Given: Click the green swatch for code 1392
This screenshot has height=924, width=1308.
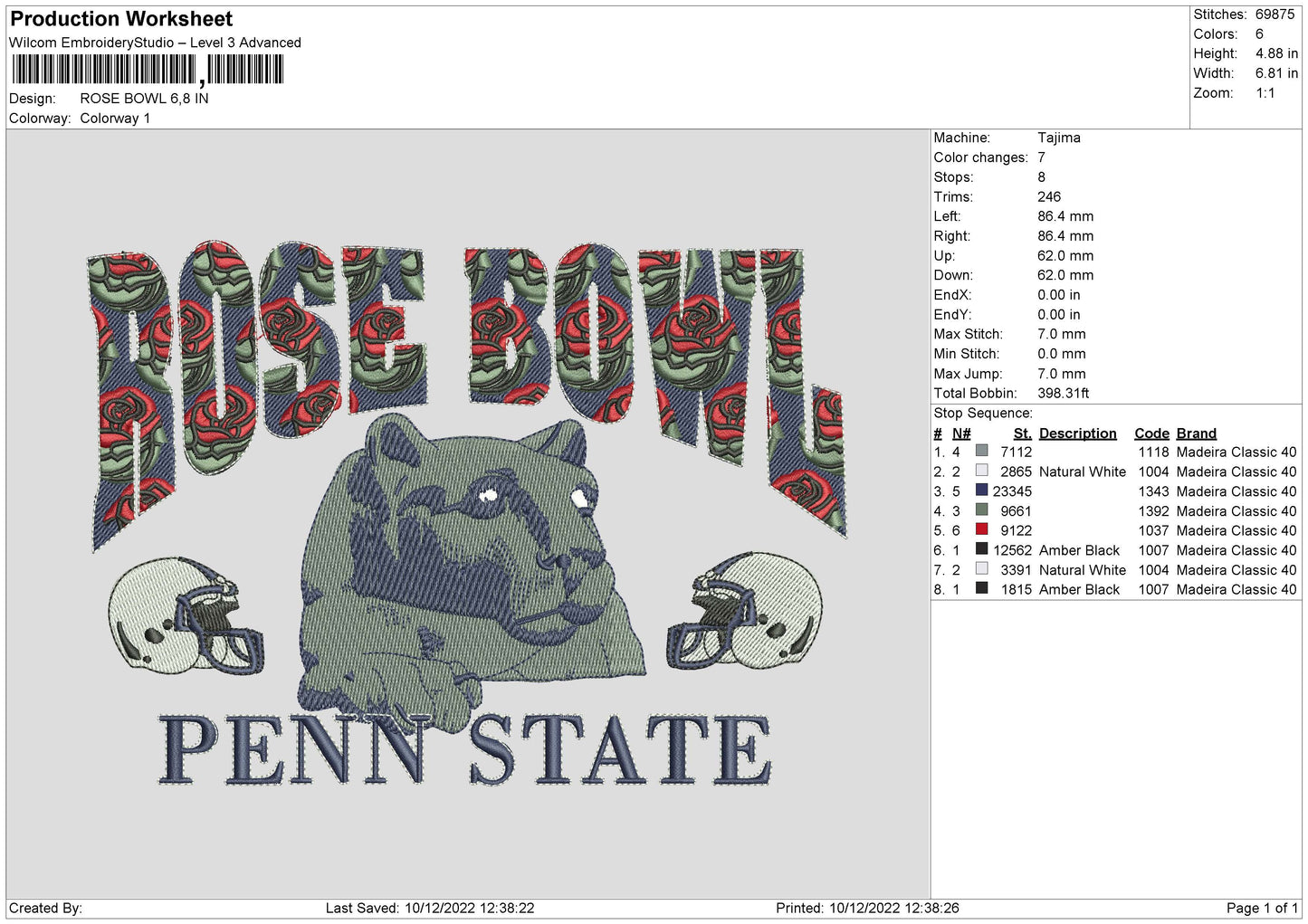Looking at the screenshot, I should click(x=981, y=510).
